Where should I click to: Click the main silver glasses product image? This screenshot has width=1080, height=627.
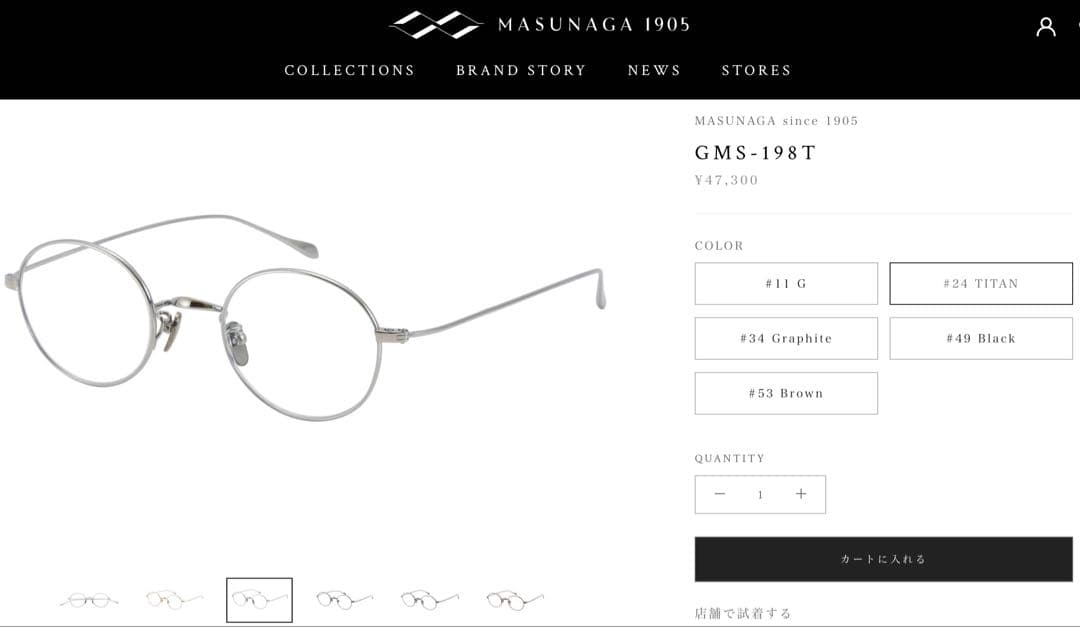coord(304,317)
